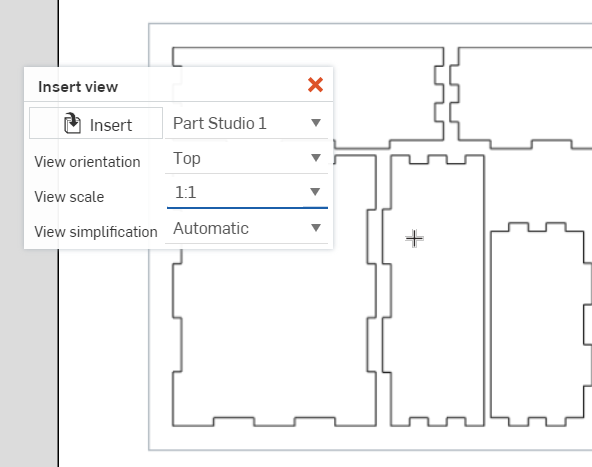
Task: Select the View scale 1:1 field
Action: pos(247,193)
